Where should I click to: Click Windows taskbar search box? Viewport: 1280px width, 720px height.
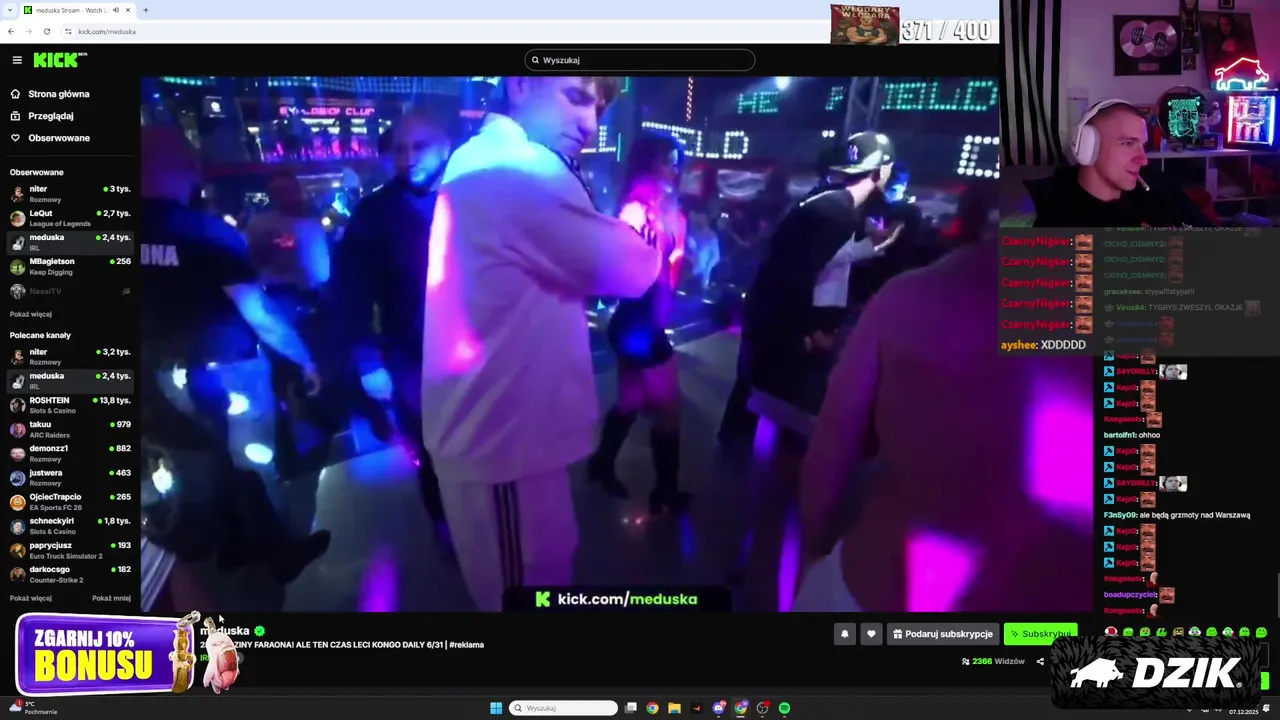(x=563, y=708)
